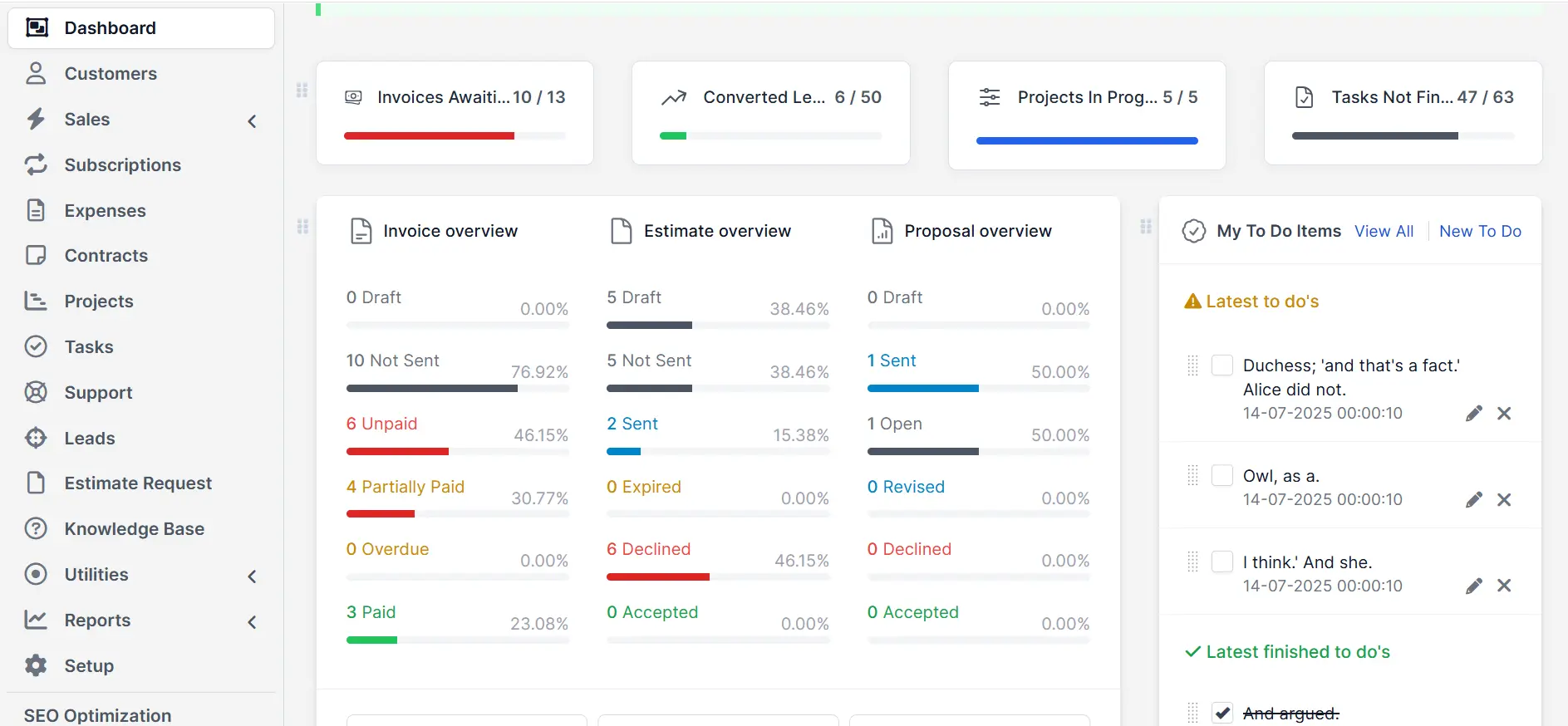The image size is (1568, 726).
Task: Expand the Reports submenu chevron
Action: coord(253,622)
